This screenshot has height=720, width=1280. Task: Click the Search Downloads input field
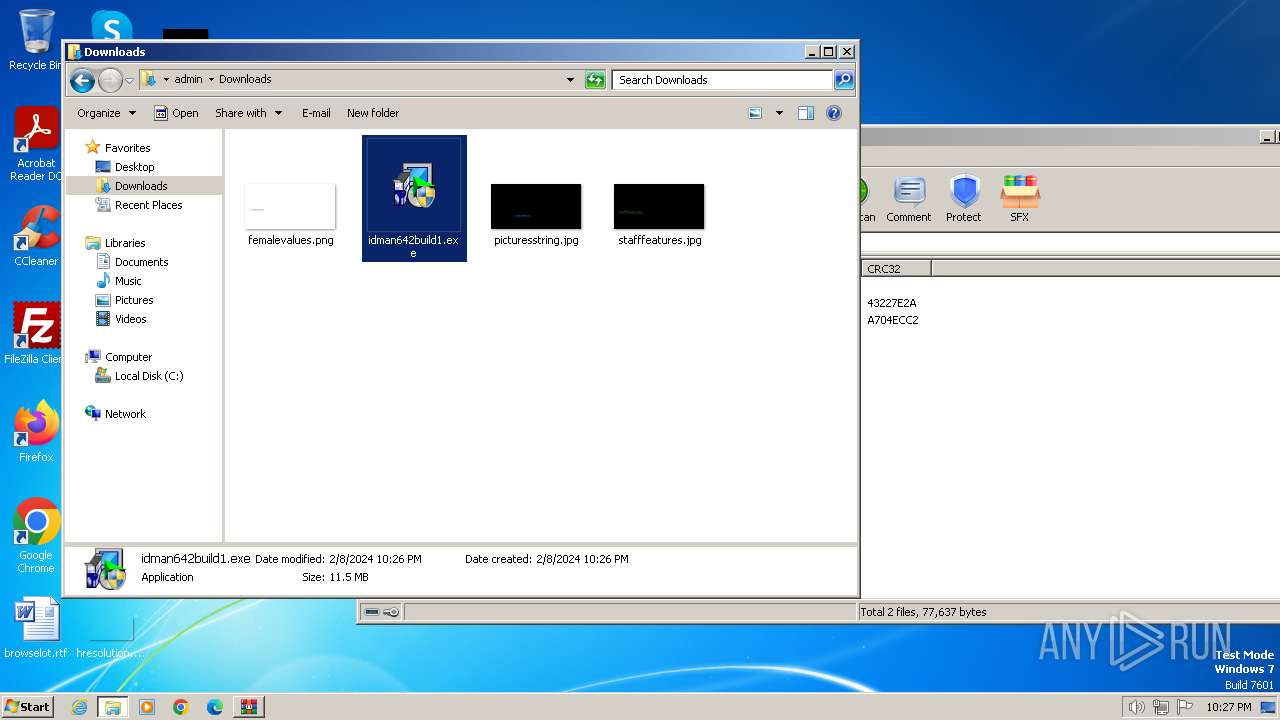pos(723,80)
